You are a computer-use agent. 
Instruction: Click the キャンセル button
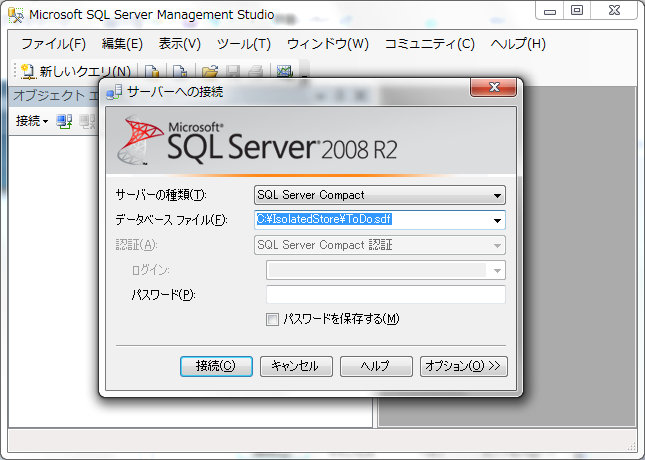(x=296, y=366)
